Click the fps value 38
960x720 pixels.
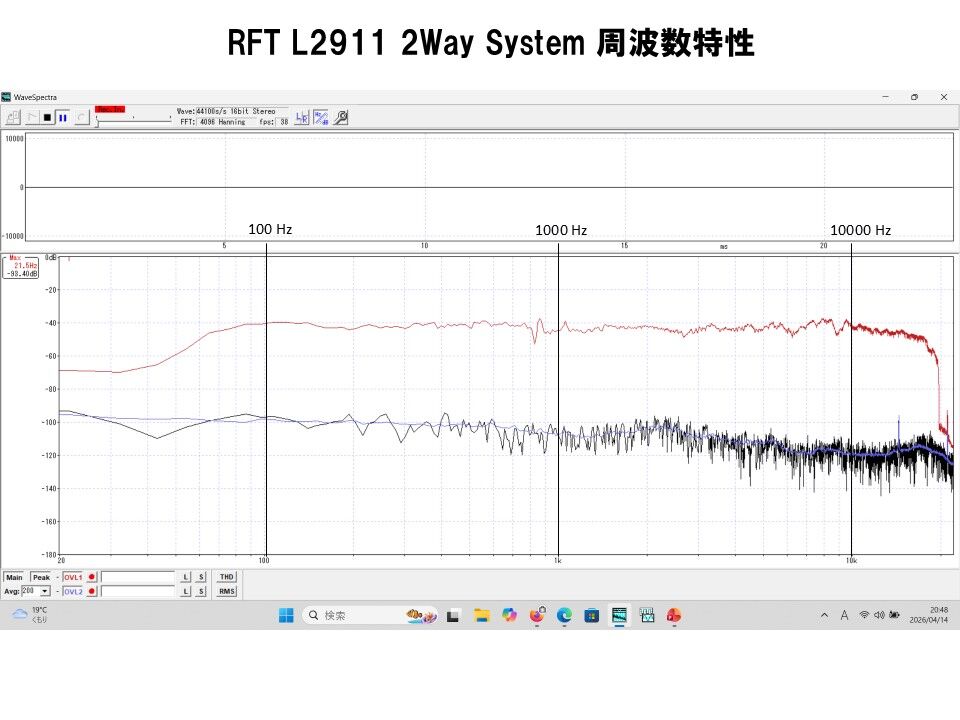(283, 122)
